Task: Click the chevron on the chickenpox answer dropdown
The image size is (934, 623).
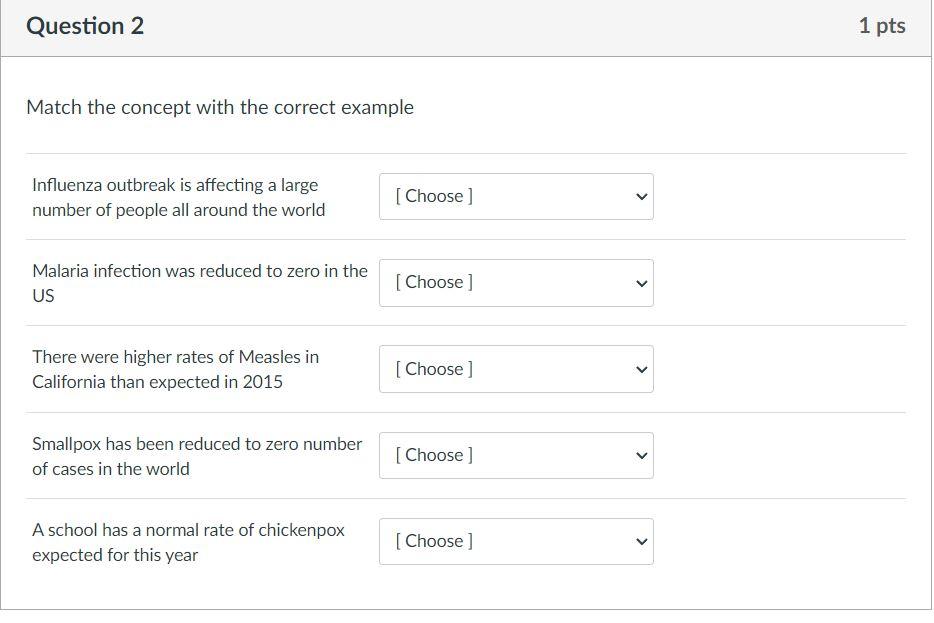Action: point(641,541)
